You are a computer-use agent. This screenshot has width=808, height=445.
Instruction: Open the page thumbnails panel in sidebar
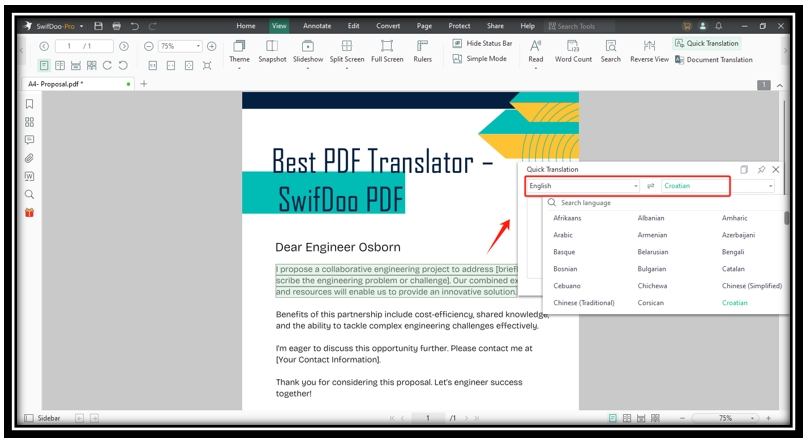point(29,122)
